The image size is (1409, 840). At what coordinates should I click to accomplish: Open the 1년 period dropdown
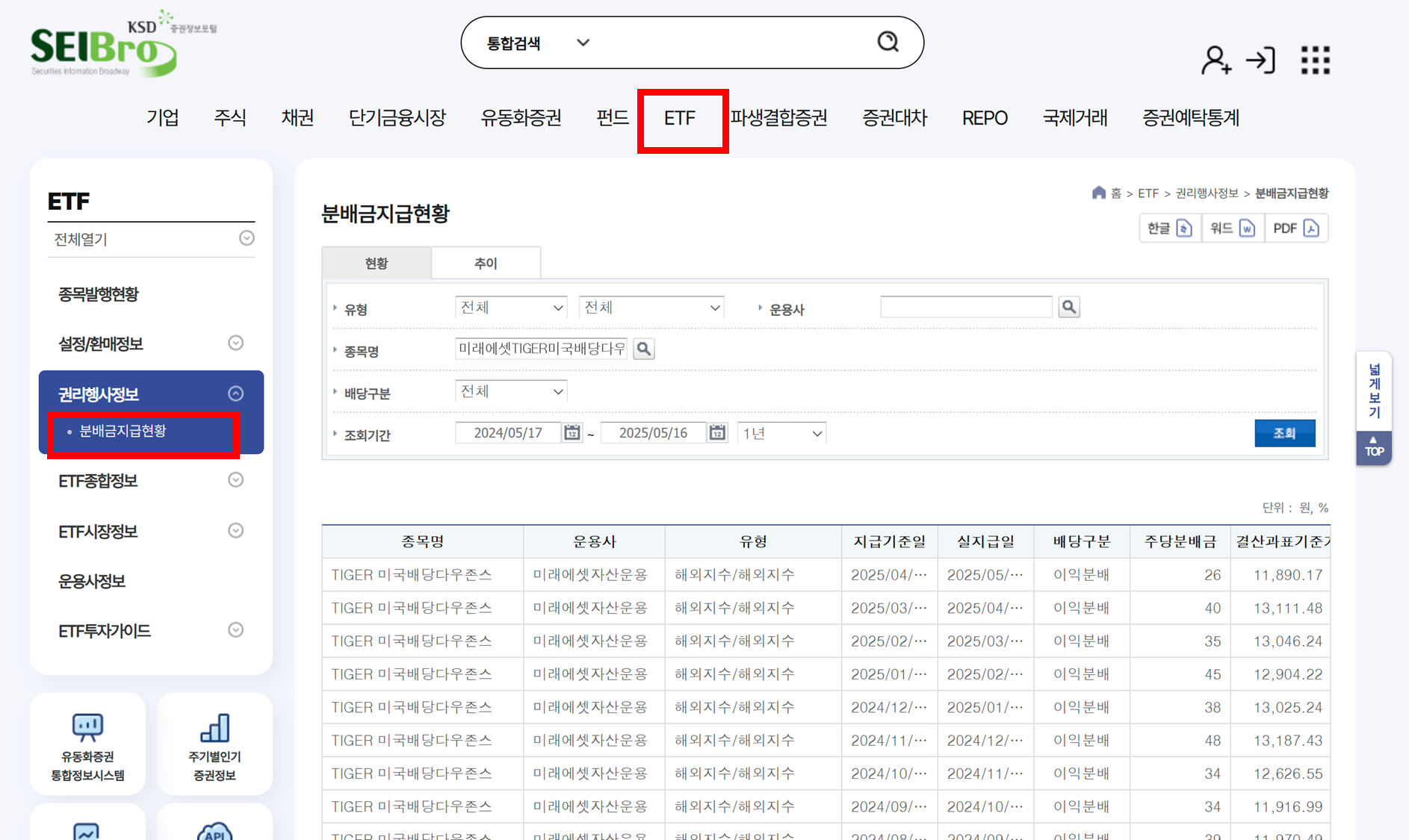[781, 433]
